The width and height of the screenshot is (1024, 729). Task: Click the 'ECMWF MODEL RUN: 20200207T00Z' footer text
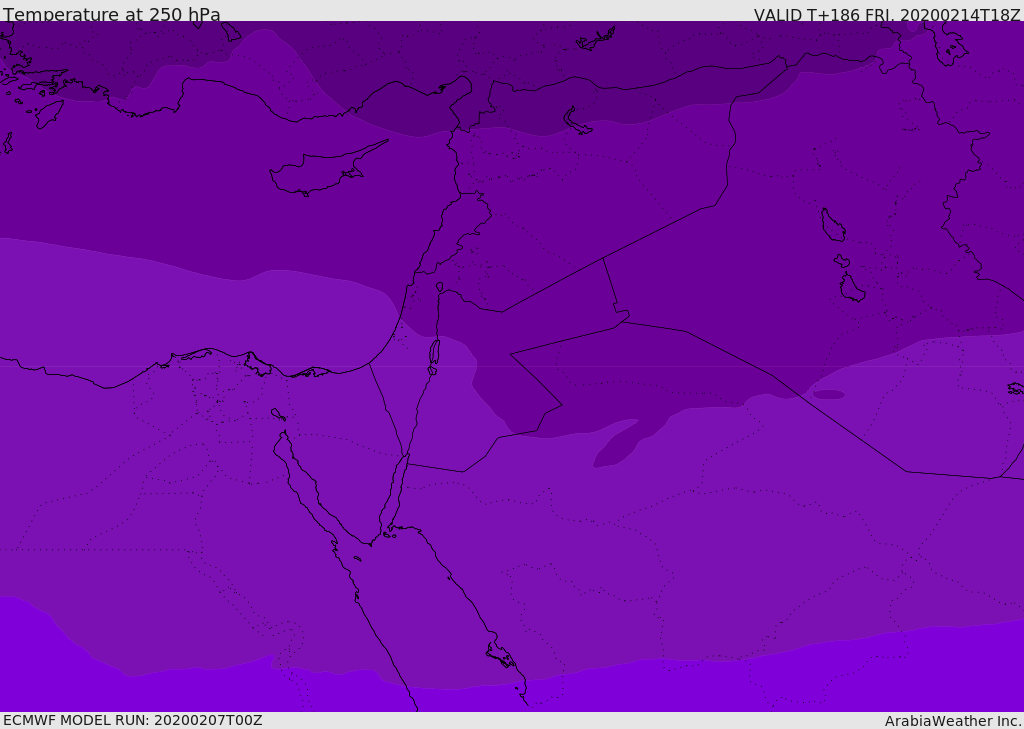pos(133,721)
